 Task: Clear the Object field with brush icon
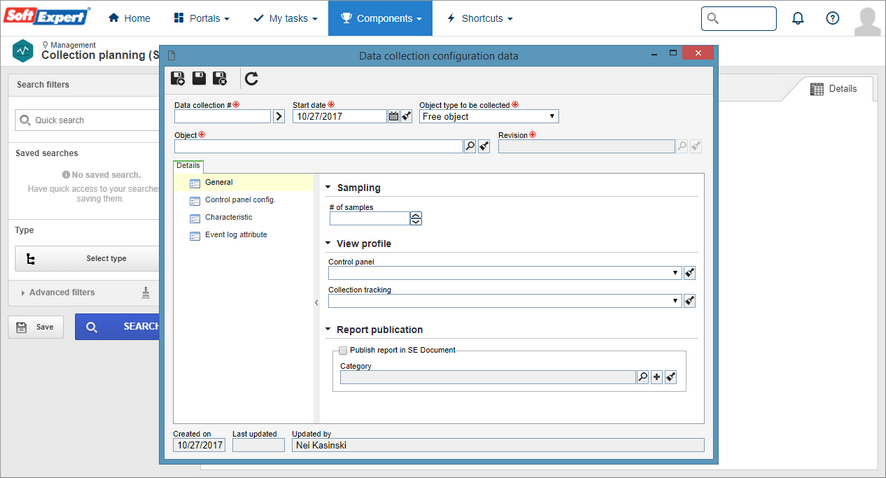484,146
